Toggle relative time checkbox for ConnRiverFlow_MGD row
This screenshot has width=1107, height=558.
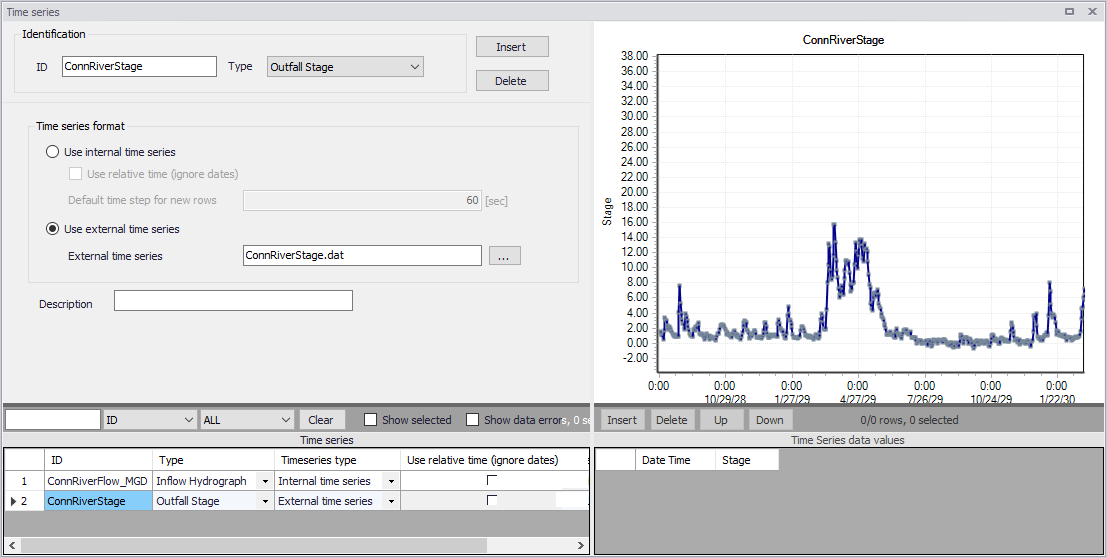pyautogui.click(x=492, y=480)
